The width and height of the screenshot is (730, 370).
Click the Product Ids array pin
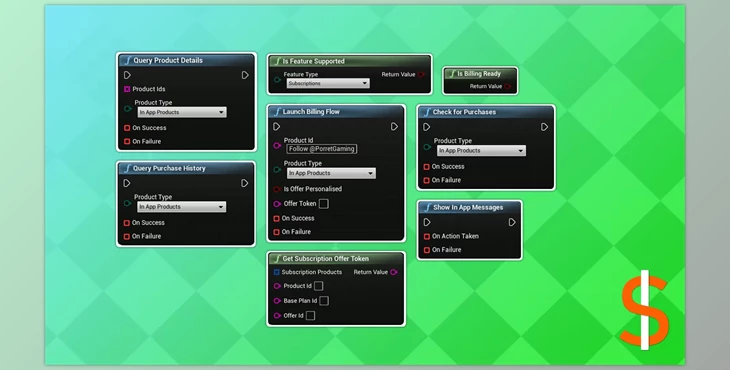127,89
